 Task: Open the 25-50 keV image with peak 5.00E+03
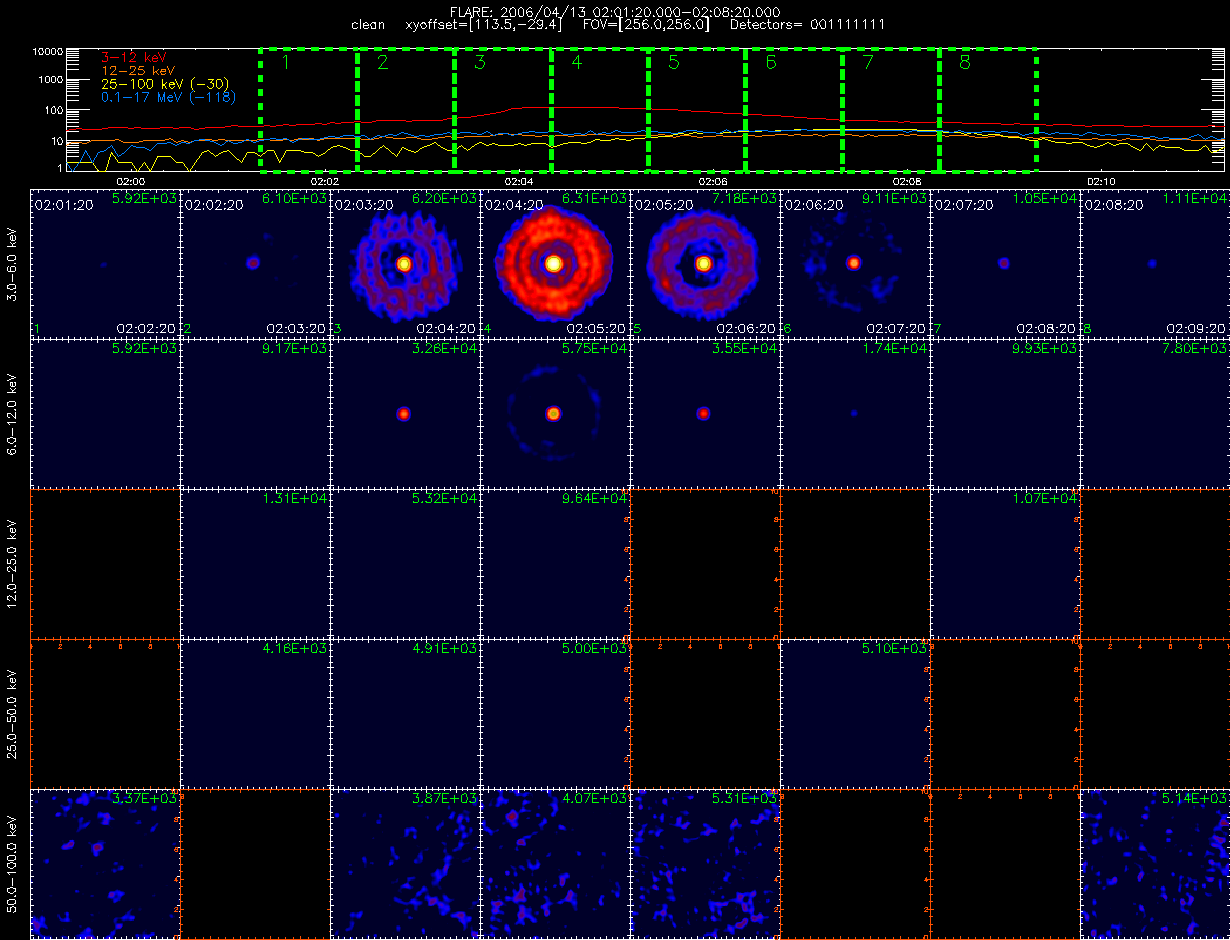pos(555,713)
